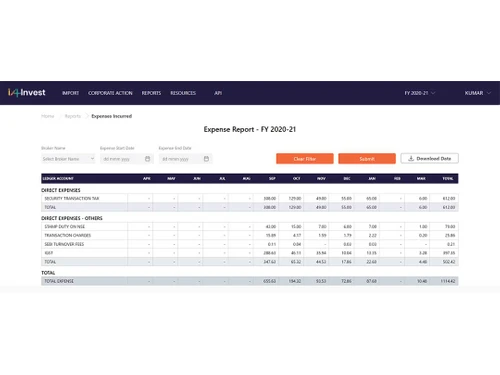Click Total Expense Oct value 194.32
Viewport: 500px width, 375px height.
coord(295,281)
